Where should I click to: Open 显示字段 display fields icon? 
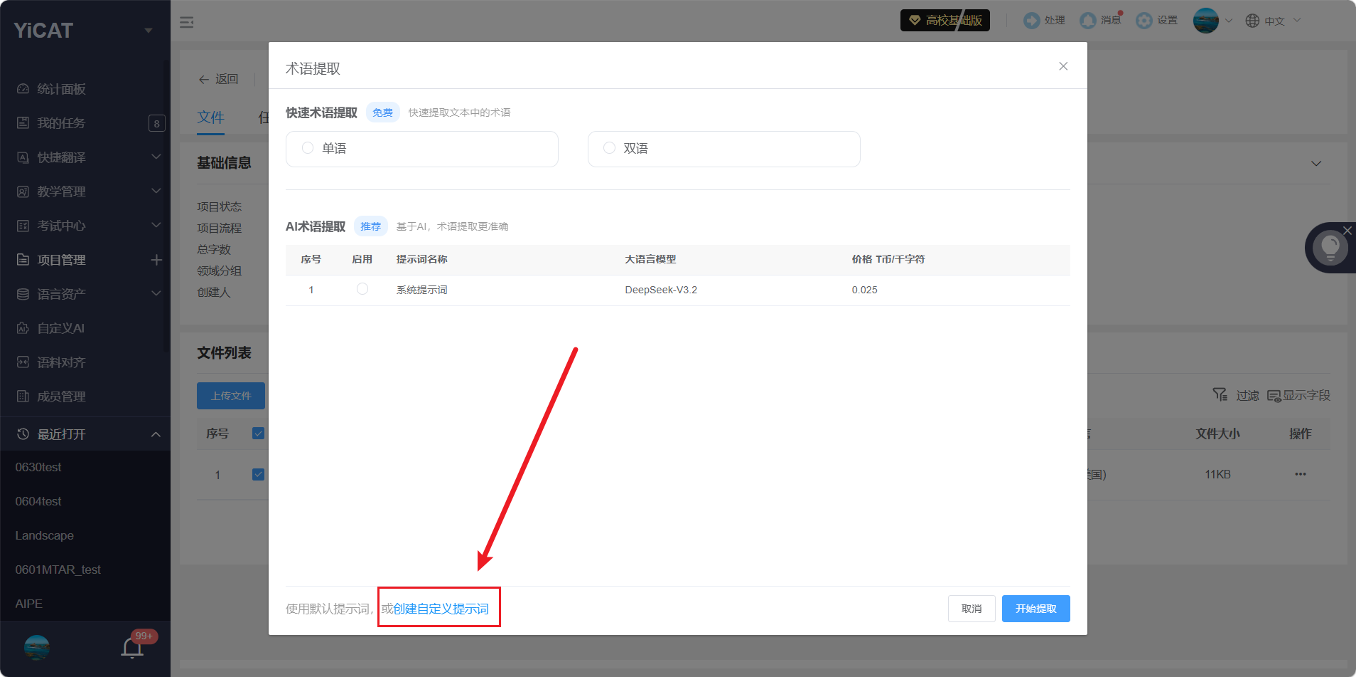(x=1274, y=395)
